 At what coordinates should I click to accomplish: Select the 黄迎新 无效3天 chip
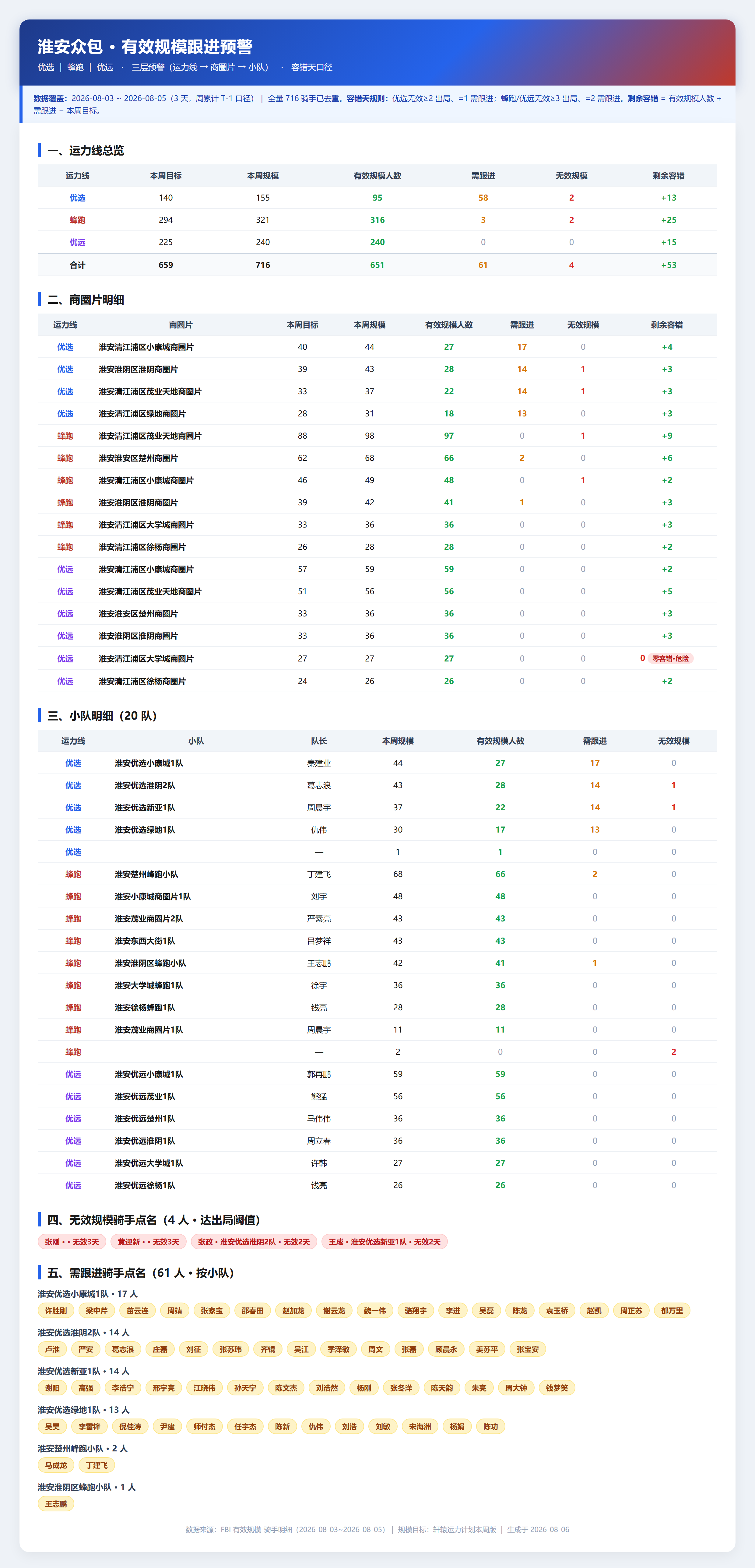click(x=149, y=1242)
